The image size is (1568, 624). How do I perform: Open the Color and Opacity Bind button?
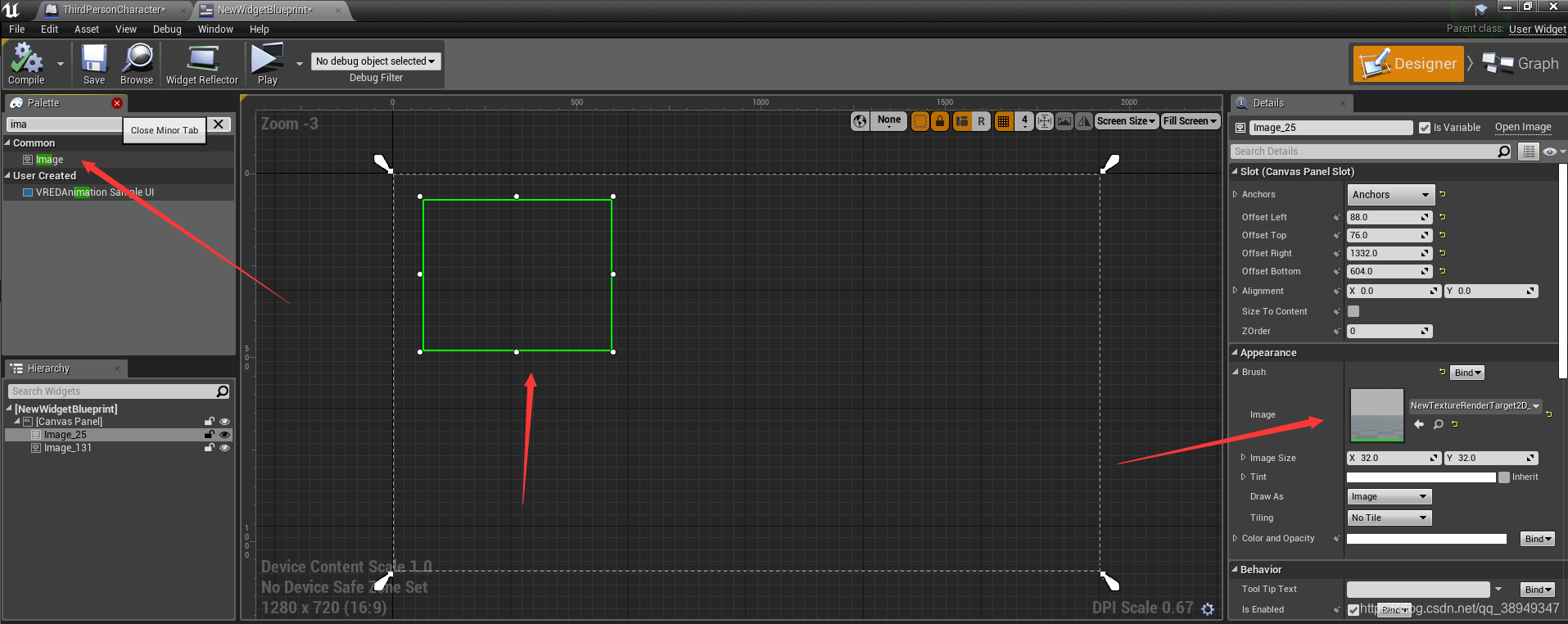[x=1537, y=539]
